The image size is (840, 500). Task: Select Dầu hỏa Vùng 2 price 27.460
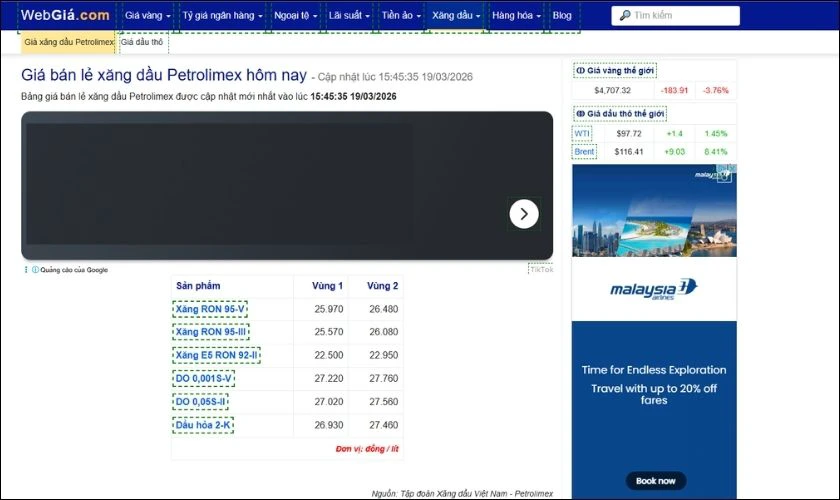[383, 425]
